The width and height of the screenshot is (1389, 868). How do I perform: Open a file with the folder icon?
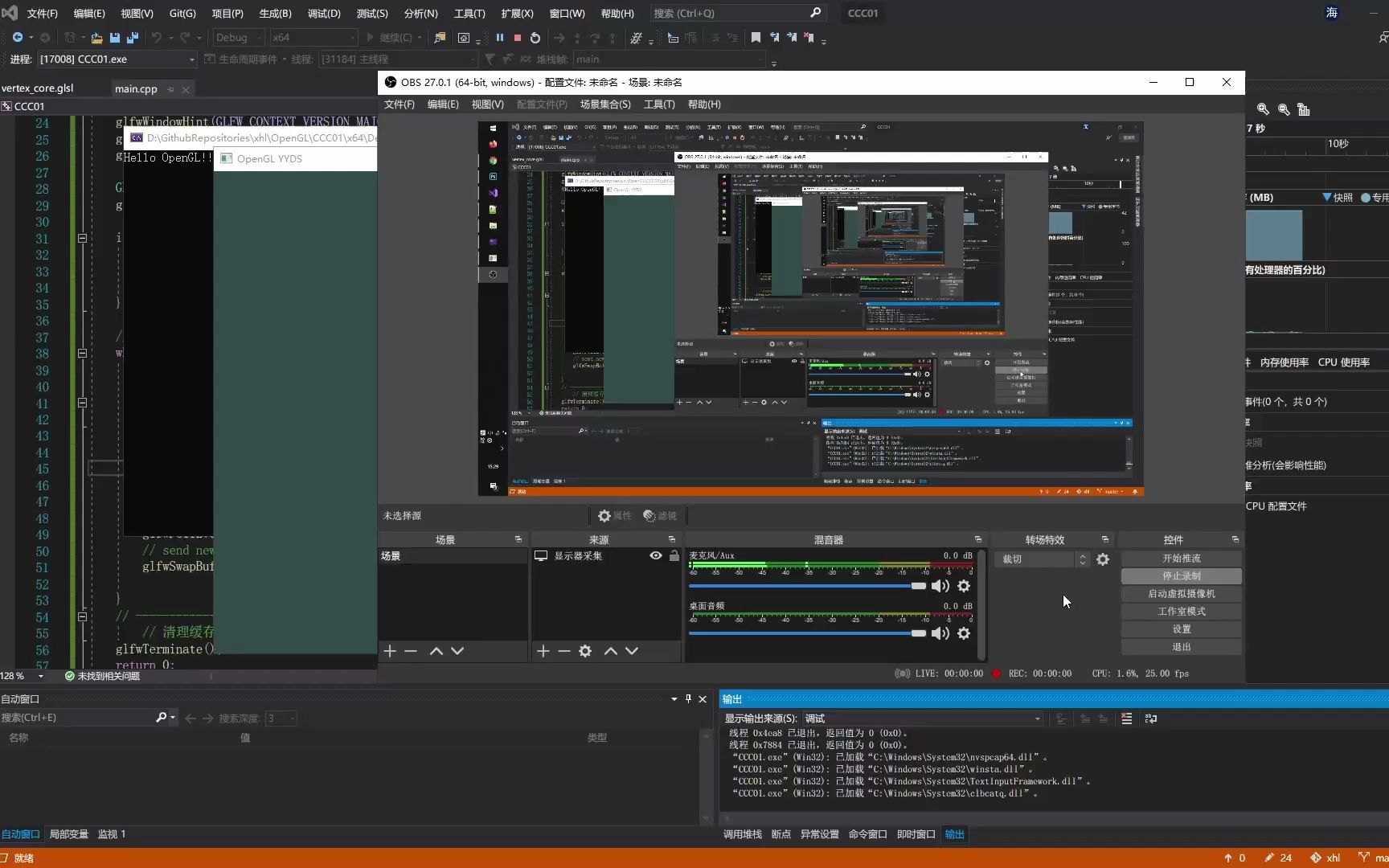96,37
